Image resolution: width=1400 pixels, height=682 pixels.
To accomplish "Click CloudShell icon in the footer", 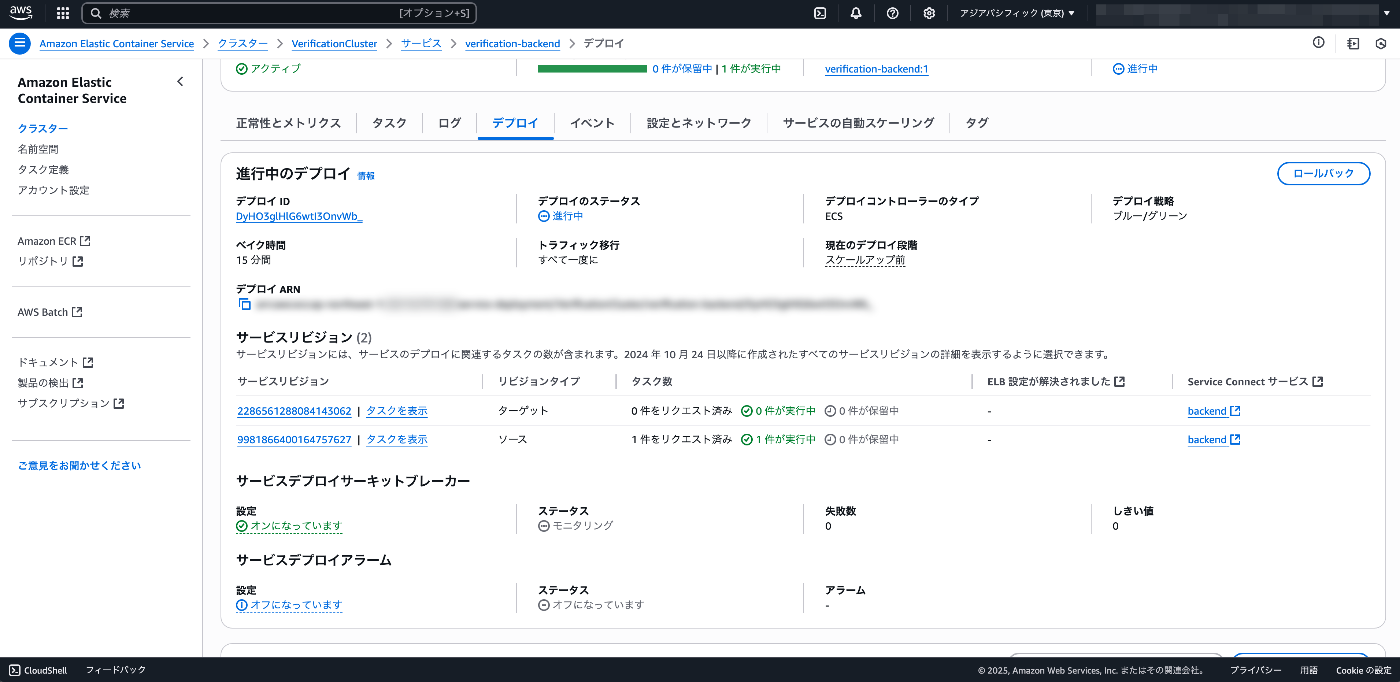I will (x=15, y=670).
